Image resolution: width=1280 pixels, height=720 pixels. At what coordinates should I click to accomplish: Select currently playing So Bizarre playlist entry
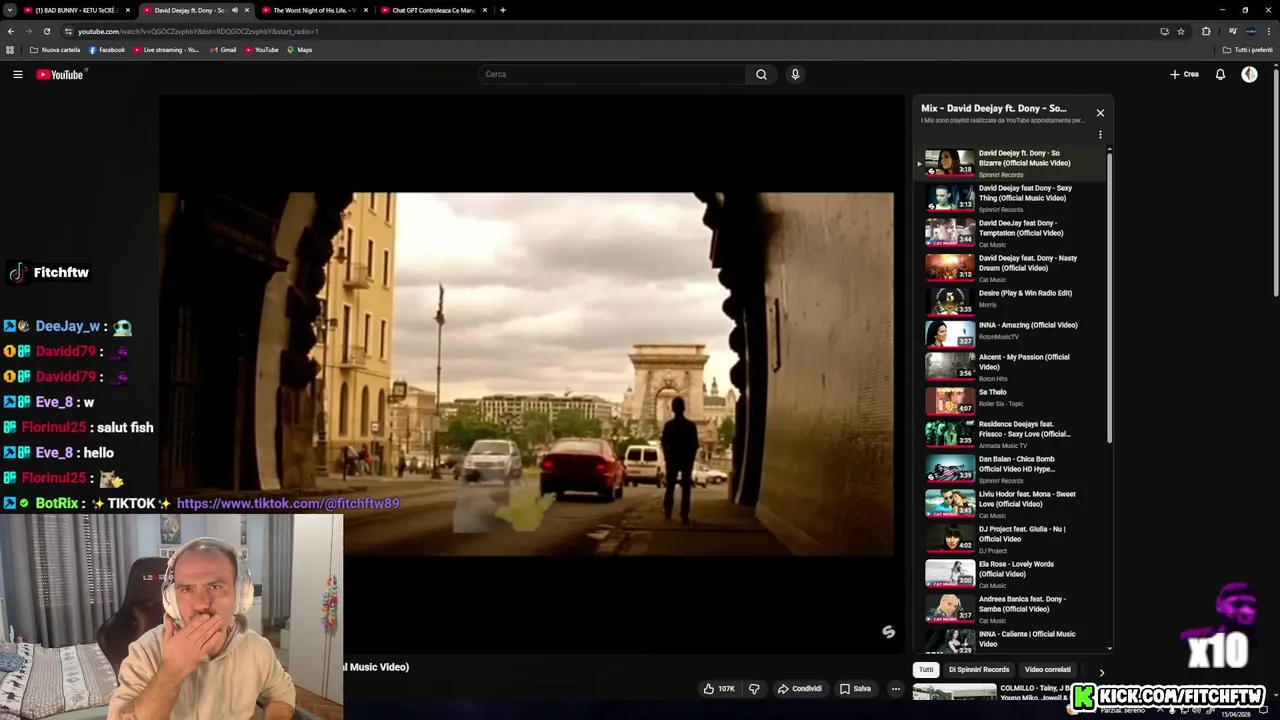point(1010,163)
